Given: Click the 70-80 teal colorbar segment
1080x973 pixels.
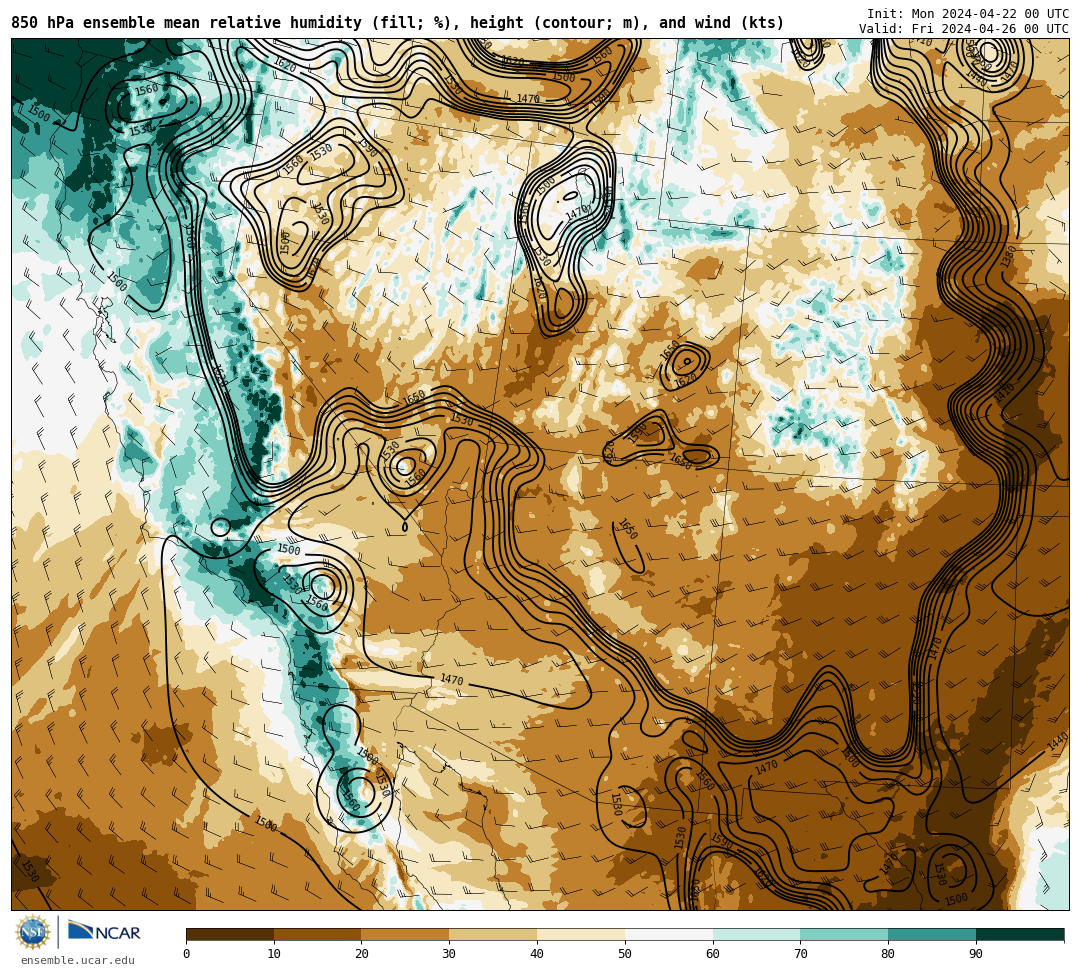Looking at the screenshot, I should tap(844, 934).
